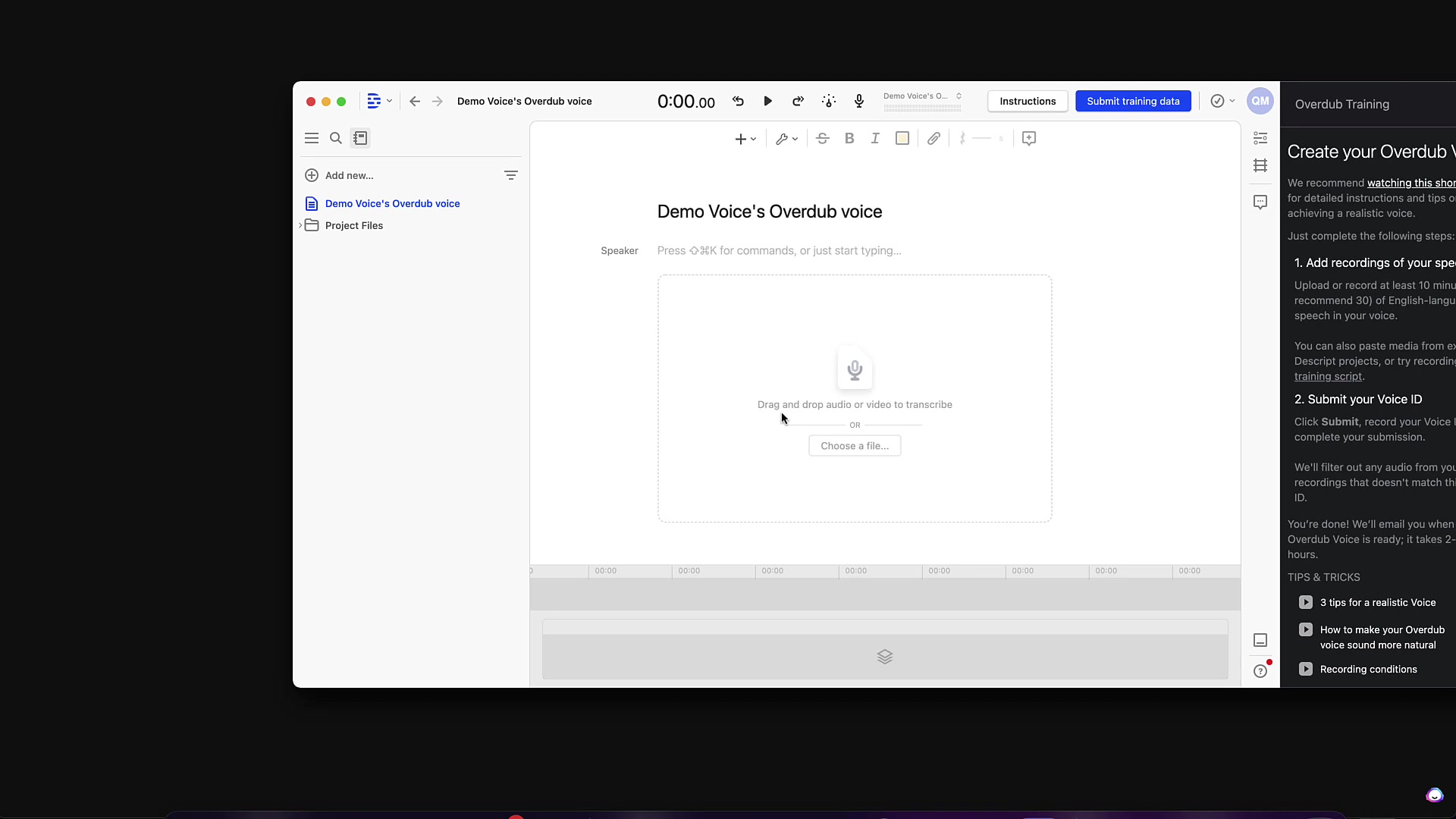Open the pen tool dropdown in toolbar
This screenshot has width=1456, height=819.
786,139
